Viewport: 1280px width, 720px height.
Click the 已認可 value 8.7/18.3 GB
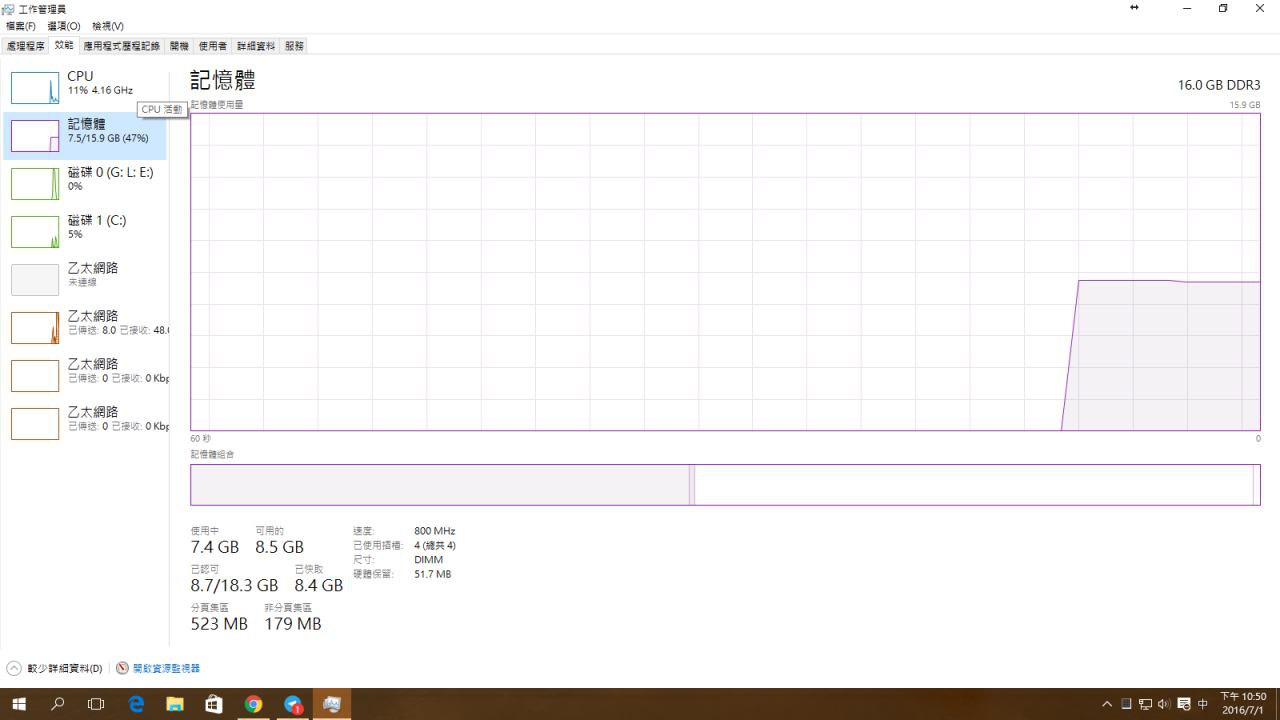pos(234,585)
